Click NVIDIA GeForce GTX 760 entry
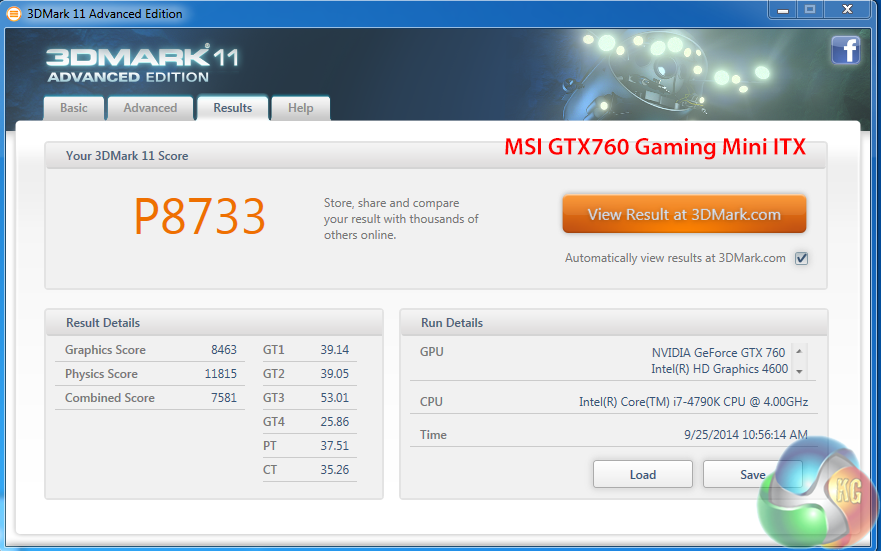This screenshot has height=551, width=881. tap(718, 353)
